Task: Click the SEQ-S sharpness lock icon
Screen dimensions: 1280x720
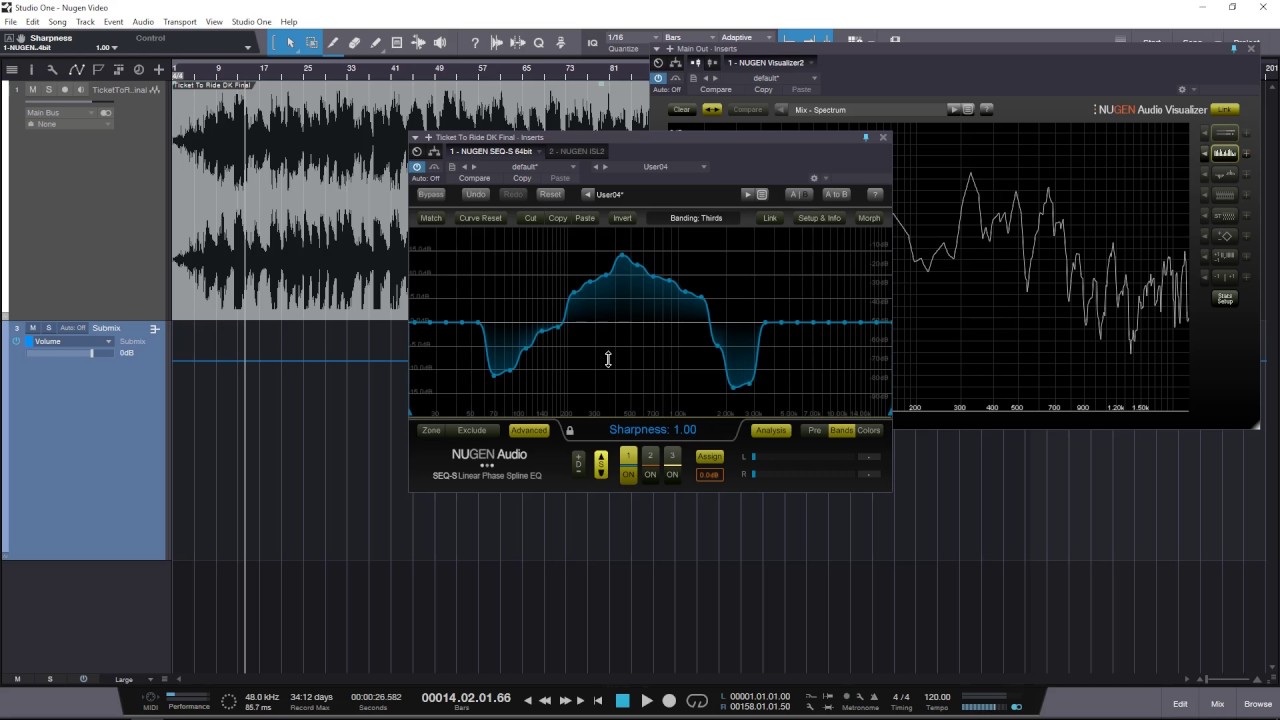Action: point(570,431)
